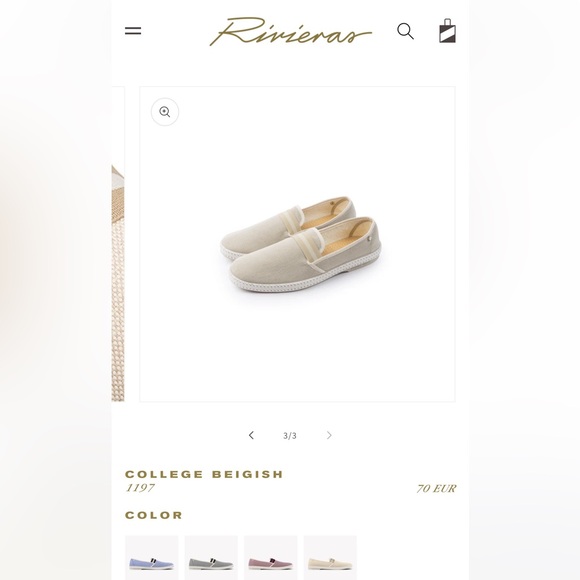The height and width of the screenshot is (580, 580).
Task: Click the next image arrow
Action: (329, 435)
